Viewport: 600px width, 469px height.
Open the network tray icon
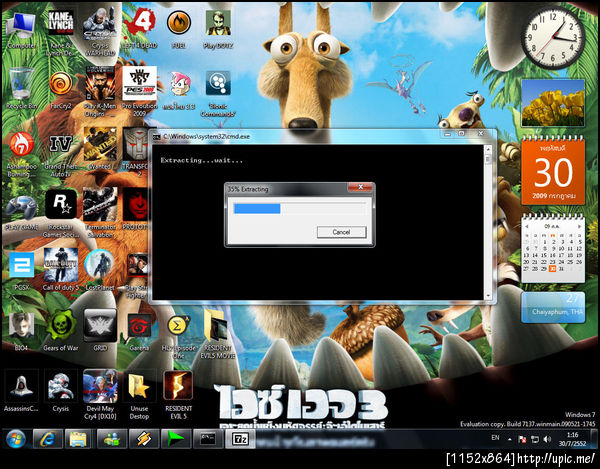pyautogui.click(x=535, y=439)
